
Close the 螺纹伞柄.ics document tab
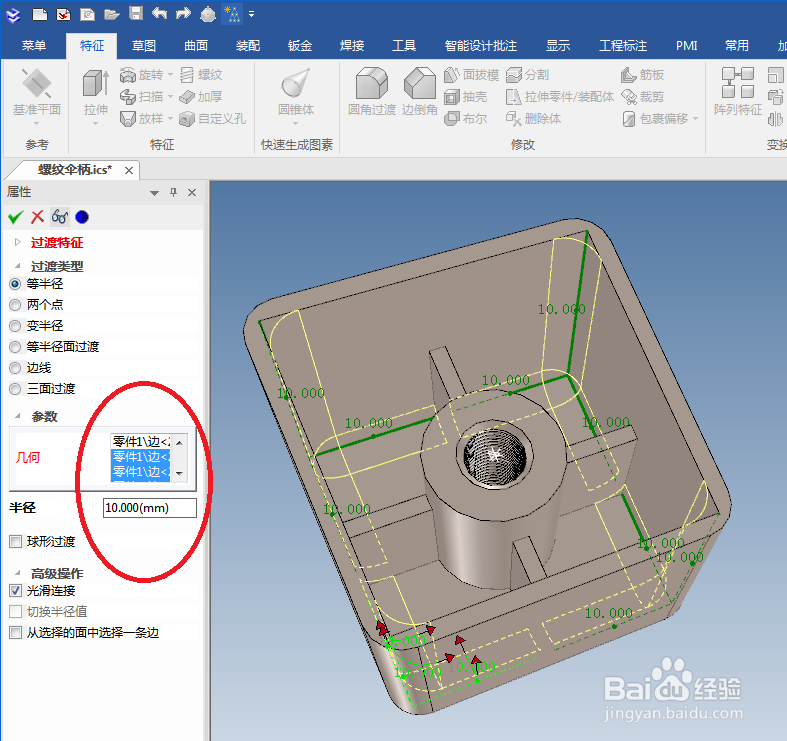pyautogui.click(x=129, y=171)
